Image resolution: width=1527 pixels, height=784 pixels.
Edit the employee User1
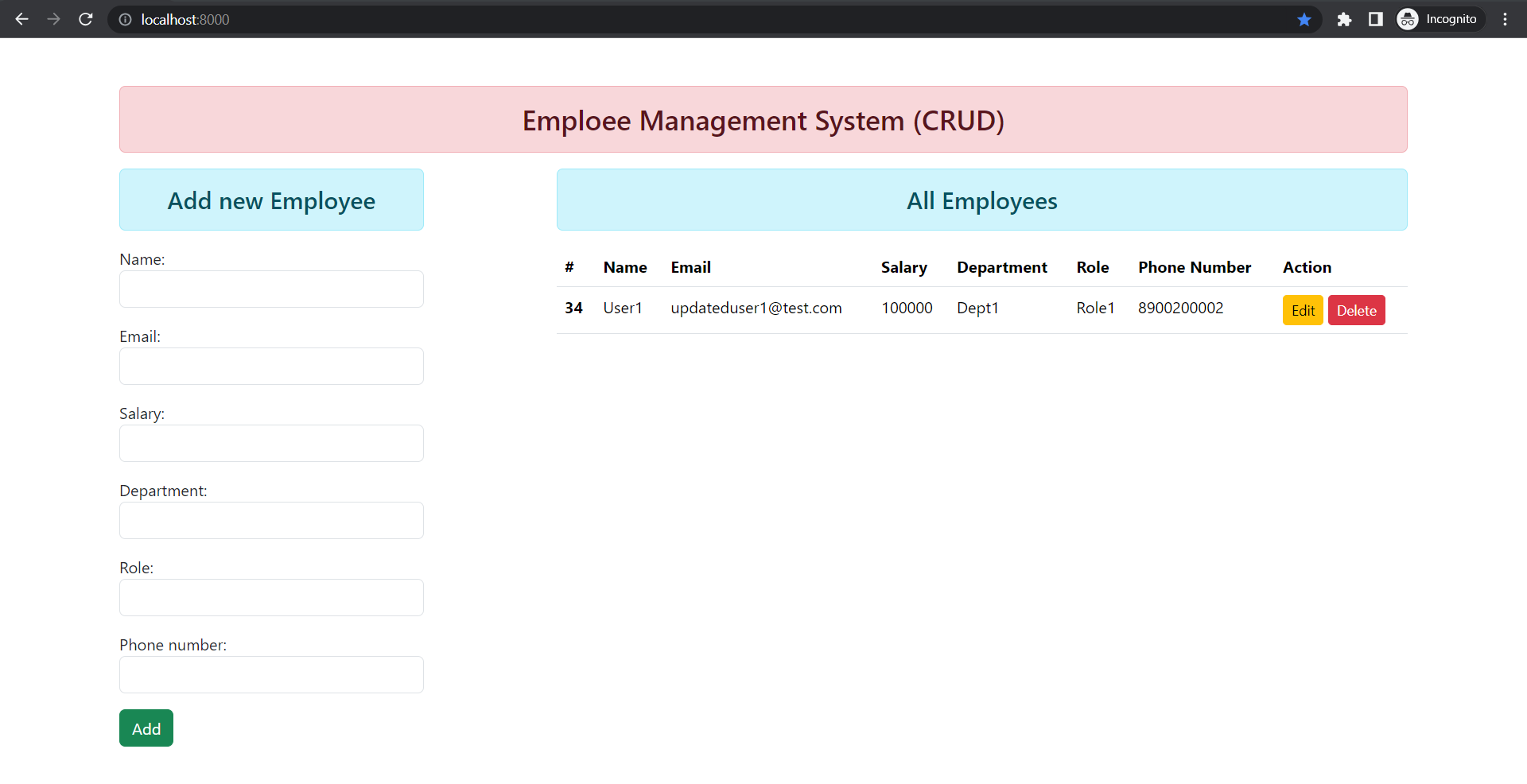click(x=1302, y=310)
